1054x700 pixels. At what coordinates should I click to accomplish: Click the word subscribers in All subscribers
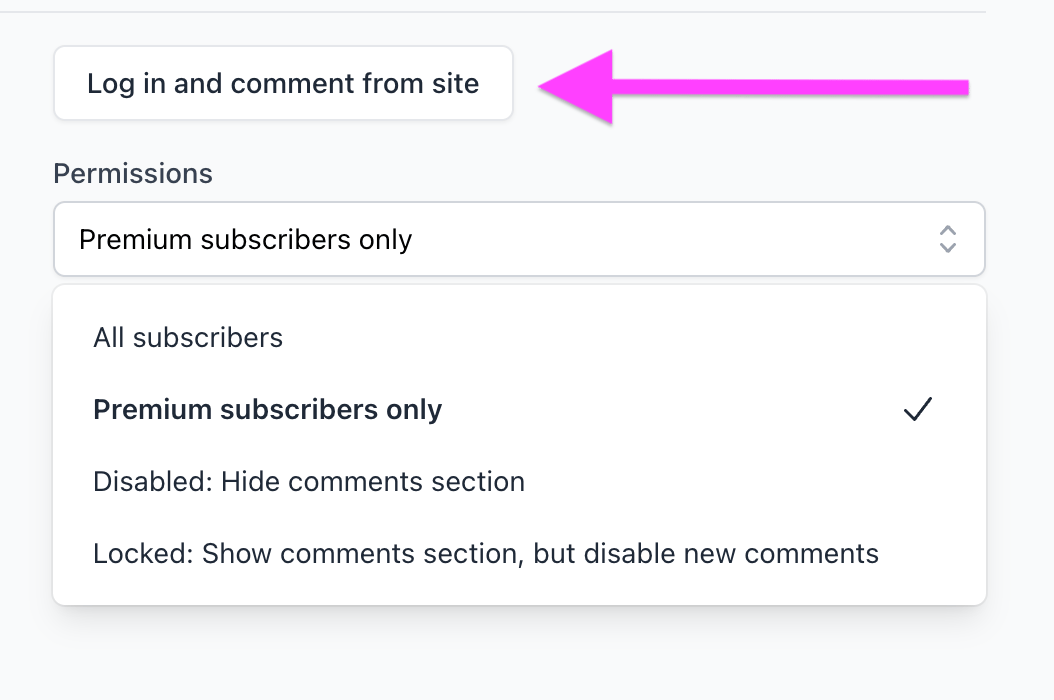tap(208, 338)
